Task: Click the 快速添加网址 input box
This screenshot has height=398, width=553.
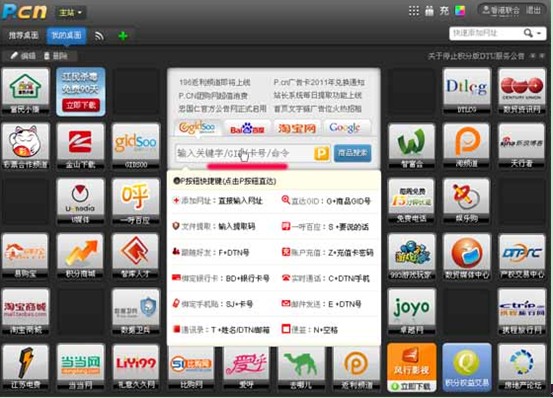Action: pyautogui.click(x=486, y=33)
